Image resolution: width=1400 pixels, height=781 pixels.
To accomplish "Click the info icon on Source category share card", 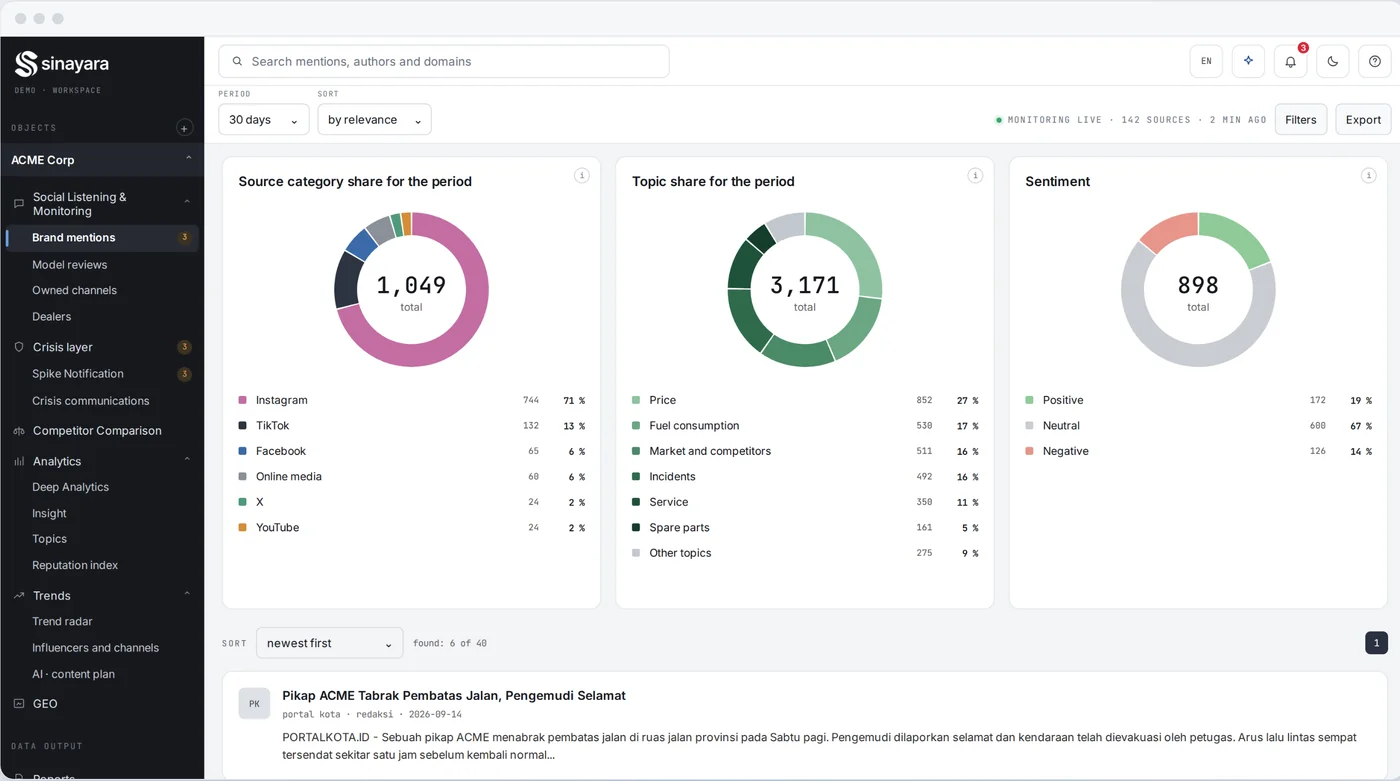I will pyautogui.click(x=581, y=175).
